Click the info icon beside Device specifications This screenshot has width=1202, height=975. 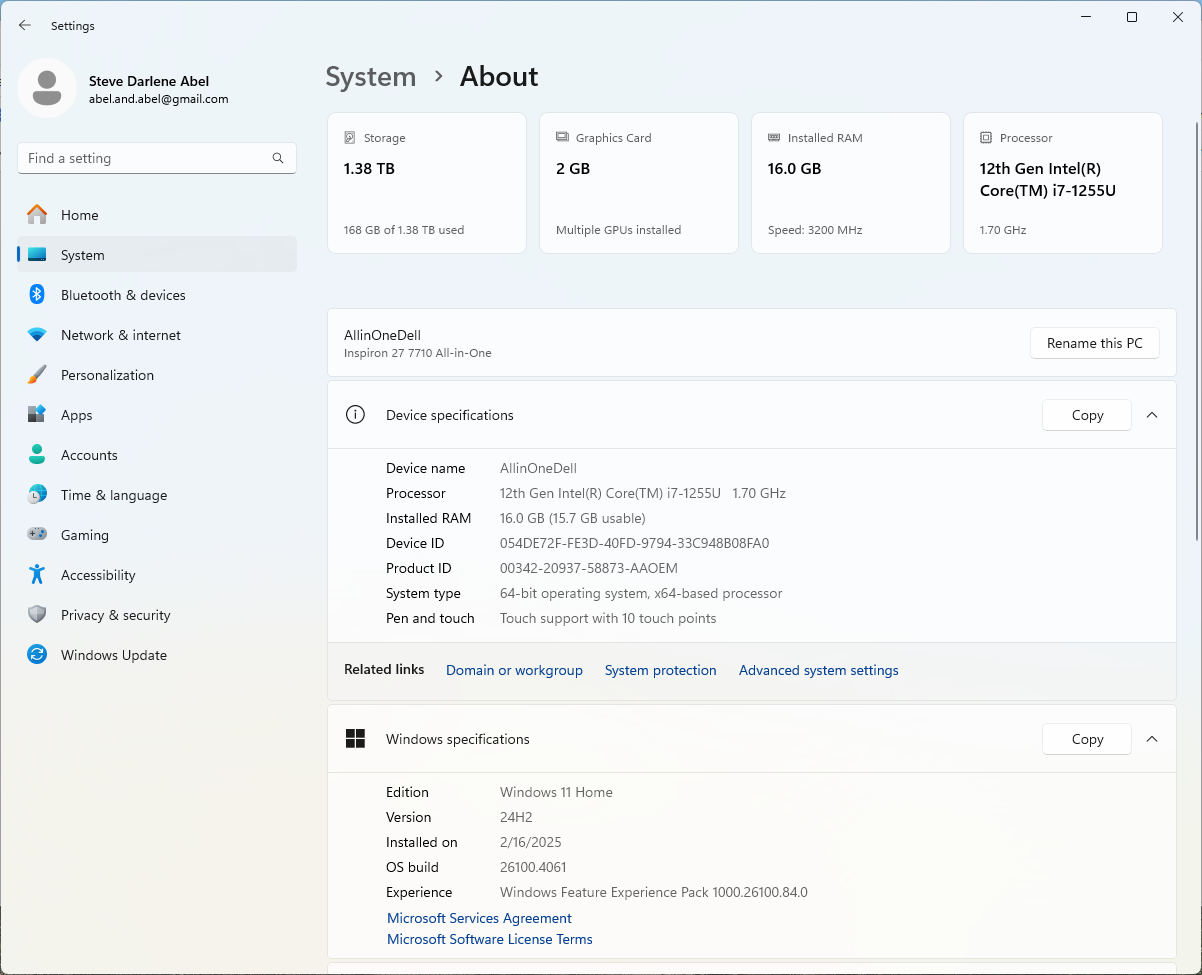pos(355,415)
